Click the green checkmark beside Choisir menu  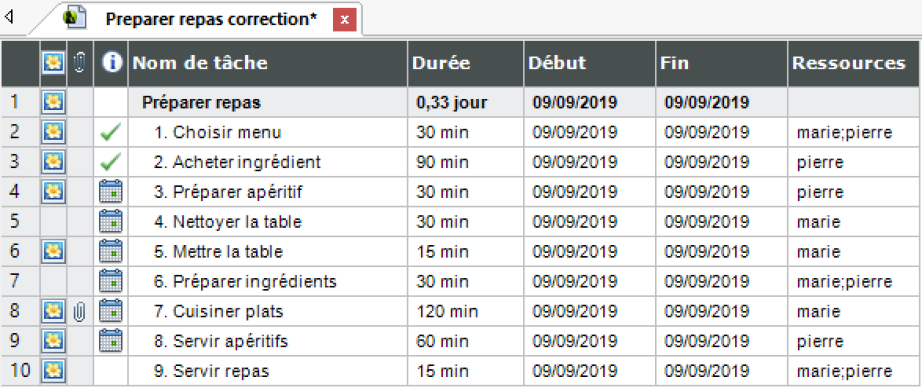(x=111, y=133)
